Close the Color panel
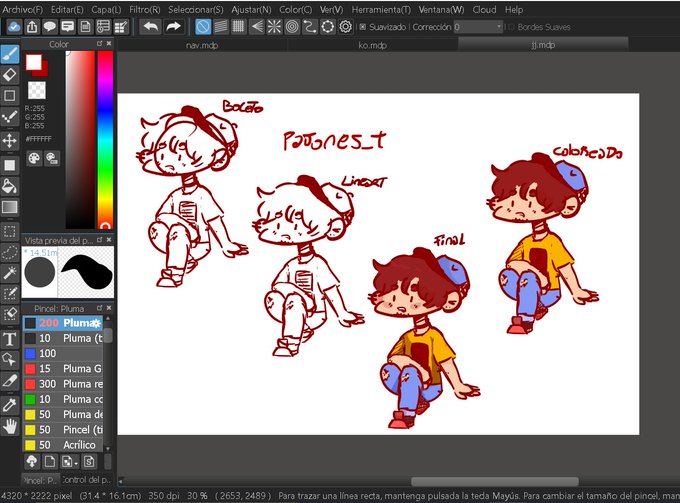This screenshot has width=680, height=503. (x=109, y=43)
